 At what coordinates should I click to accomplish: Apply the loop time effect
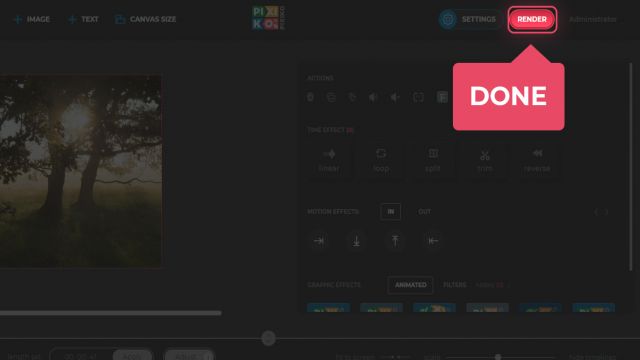(381, 160)
